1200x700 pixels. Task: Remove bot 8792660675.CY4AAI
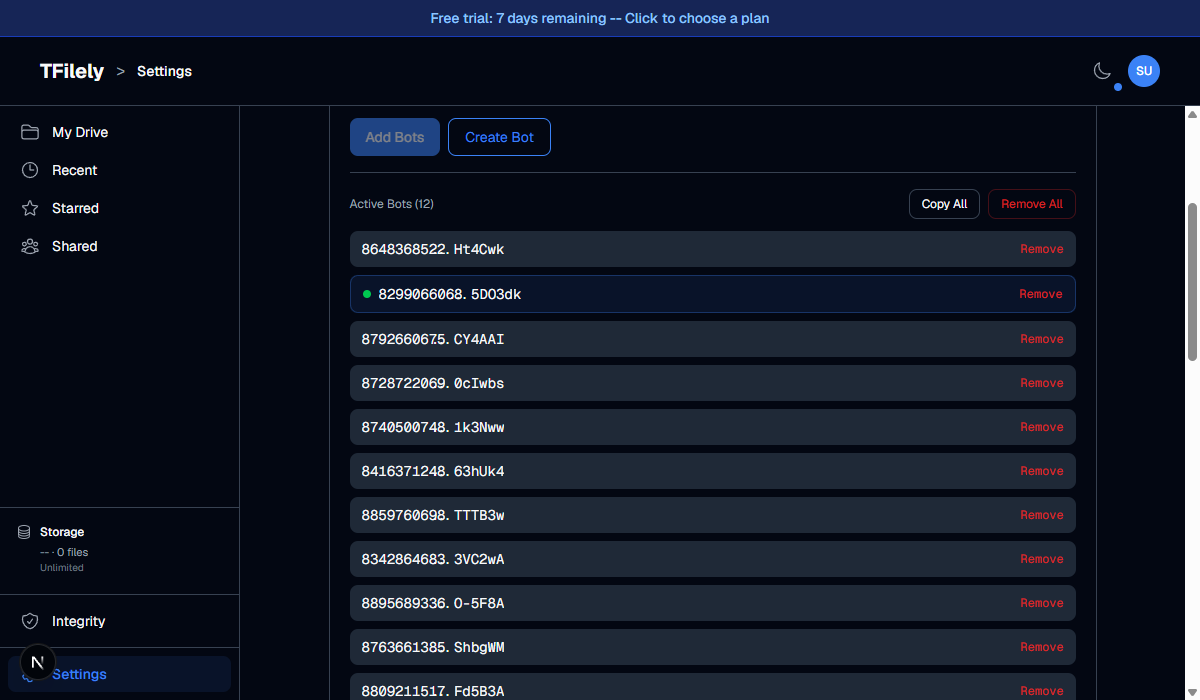click(1042, 339)
